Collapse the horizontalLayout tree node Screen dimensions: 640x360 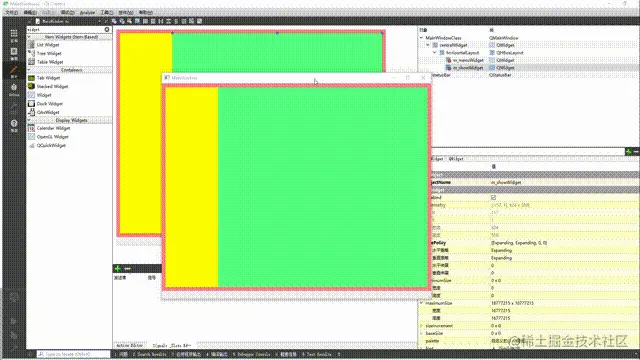click(x=435, y=53)
